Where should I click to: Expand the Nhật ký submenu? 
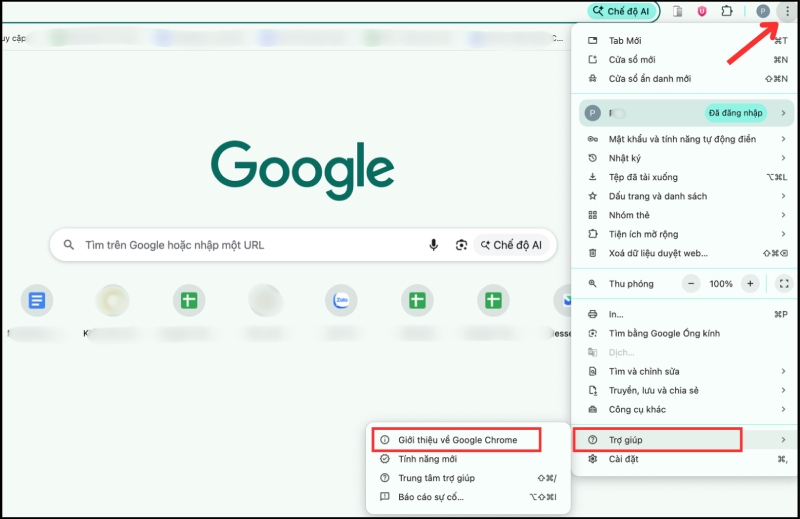(685, 158)
